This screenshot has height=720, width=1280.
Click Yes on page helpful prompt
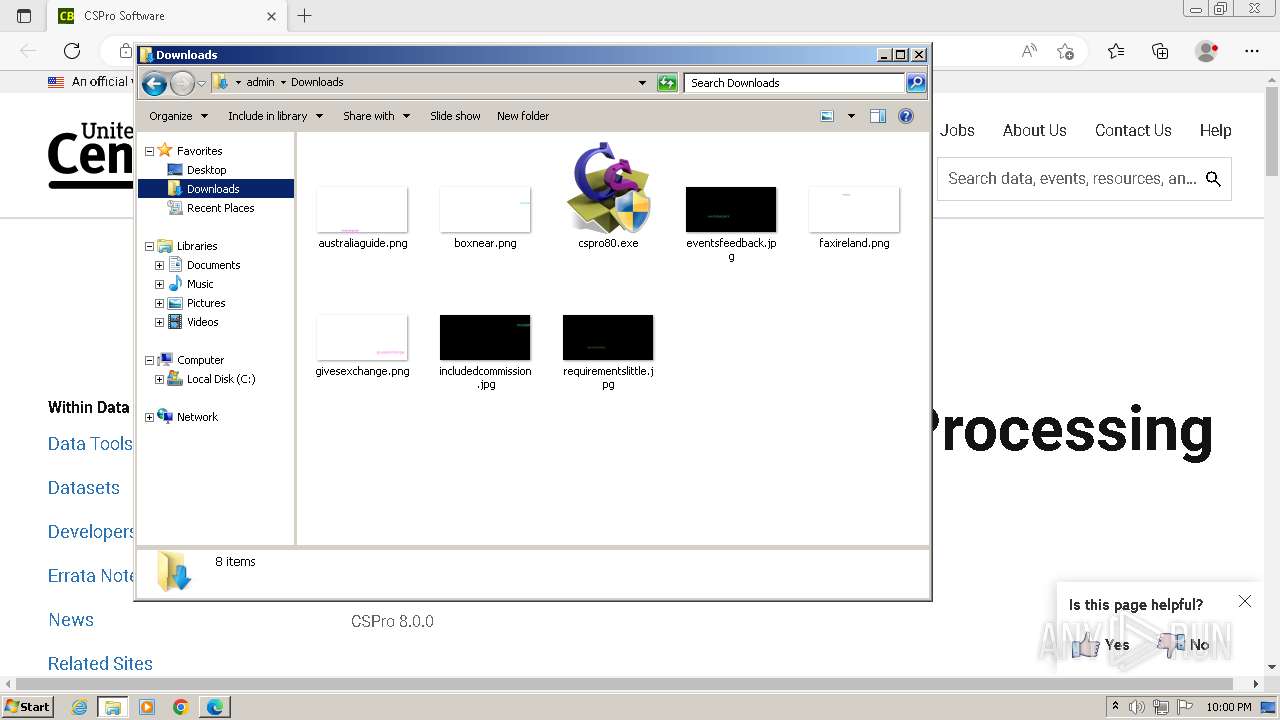(x=1100, y=645)
